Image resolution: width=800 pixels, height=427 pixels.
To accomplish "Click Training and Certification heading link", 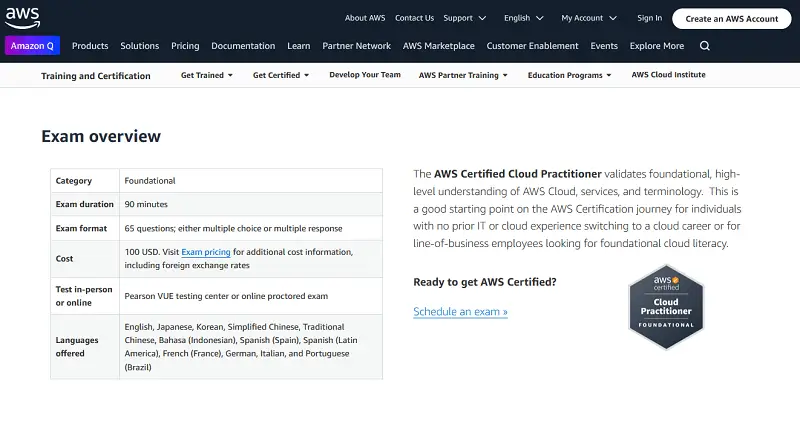I will pyautogui.click(x=96, y=76).
